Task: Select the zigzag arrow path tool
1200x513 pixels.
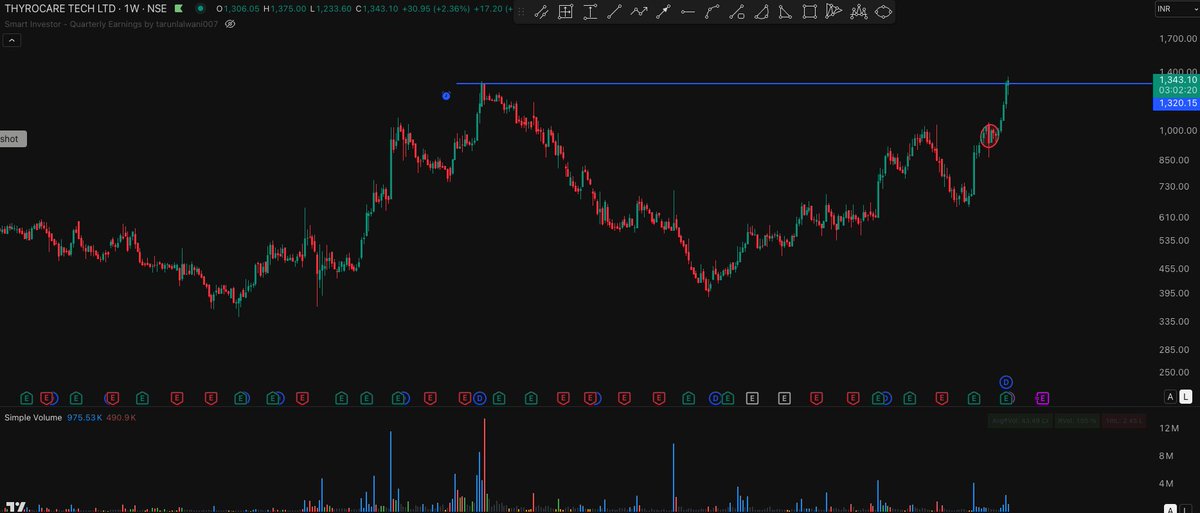Action: click(638, 12)
